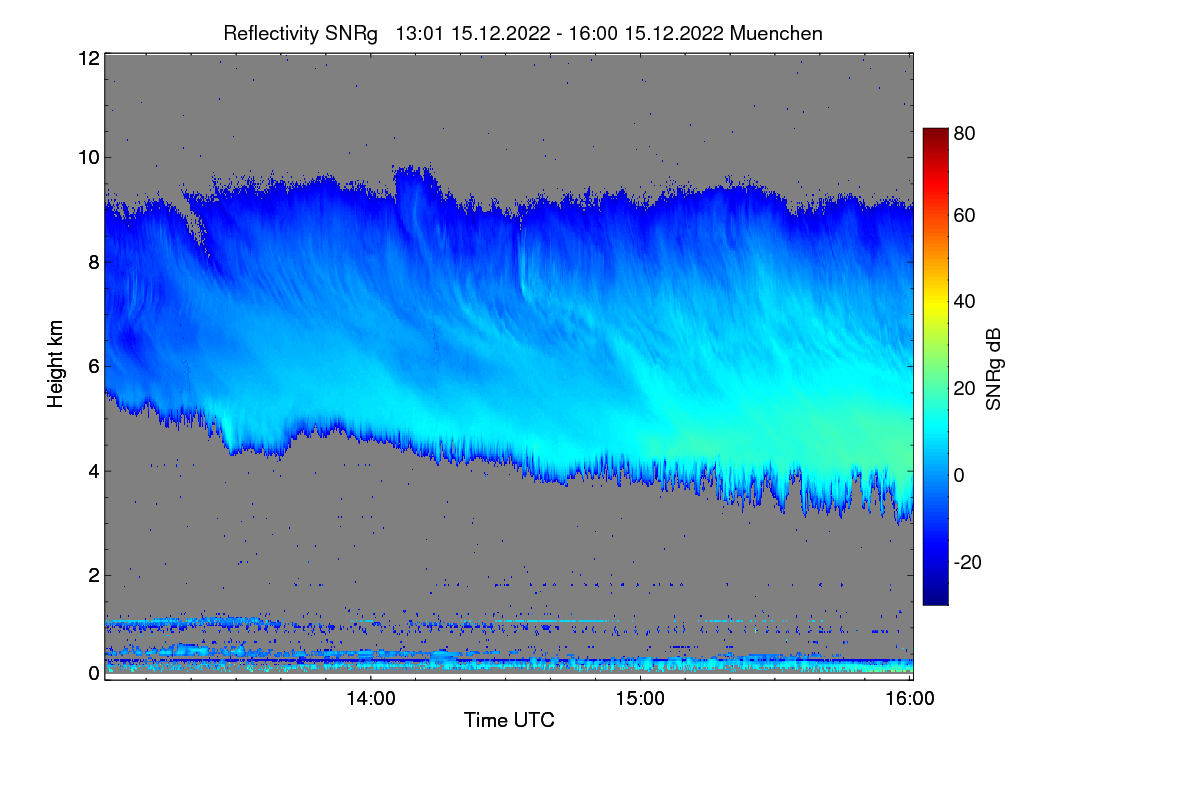
Task: Click the height tick label 4
Action: 93,470
